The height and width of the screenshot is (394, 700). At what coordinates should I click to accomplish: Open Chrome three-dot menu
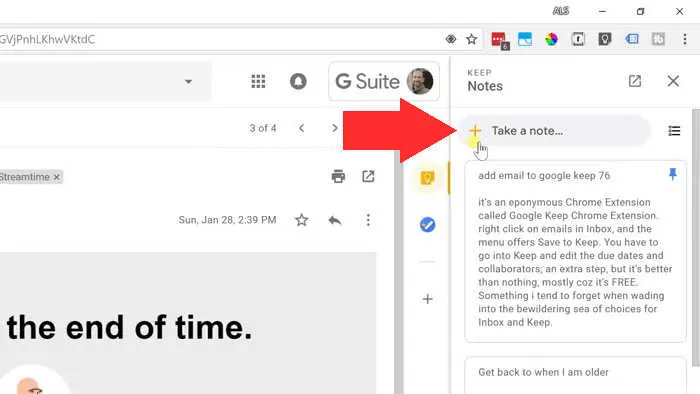point(685,39)
